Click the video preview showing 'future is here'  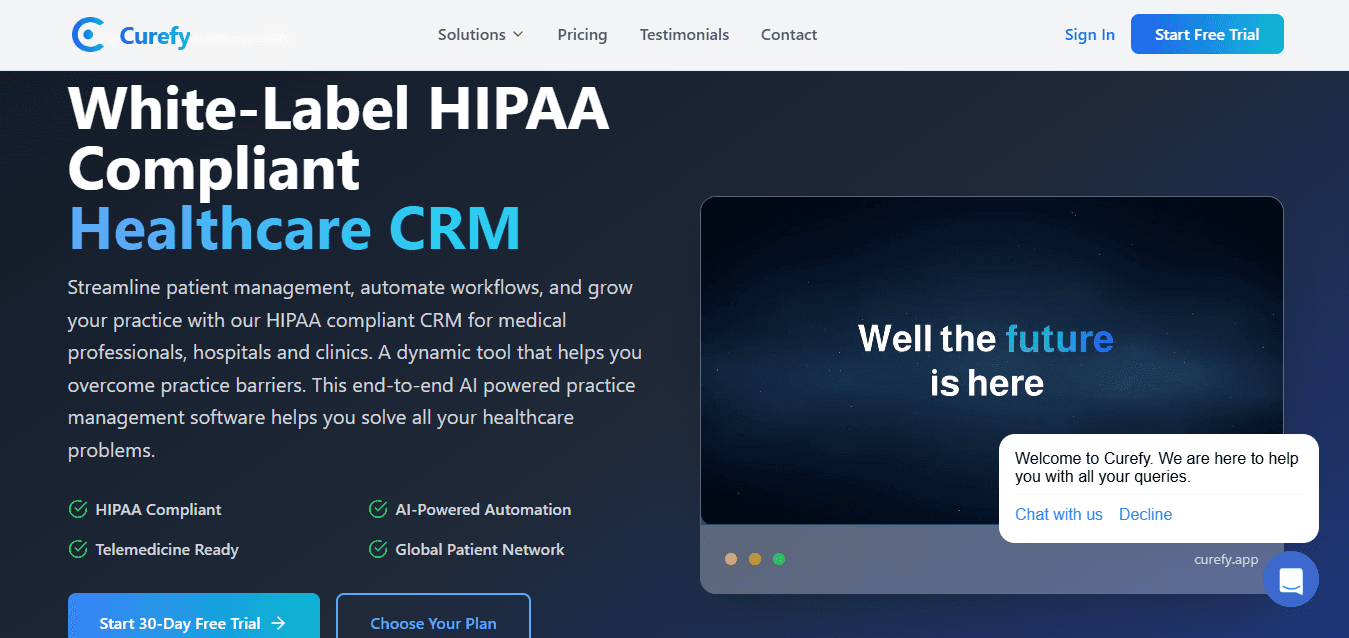coord(991,360)
